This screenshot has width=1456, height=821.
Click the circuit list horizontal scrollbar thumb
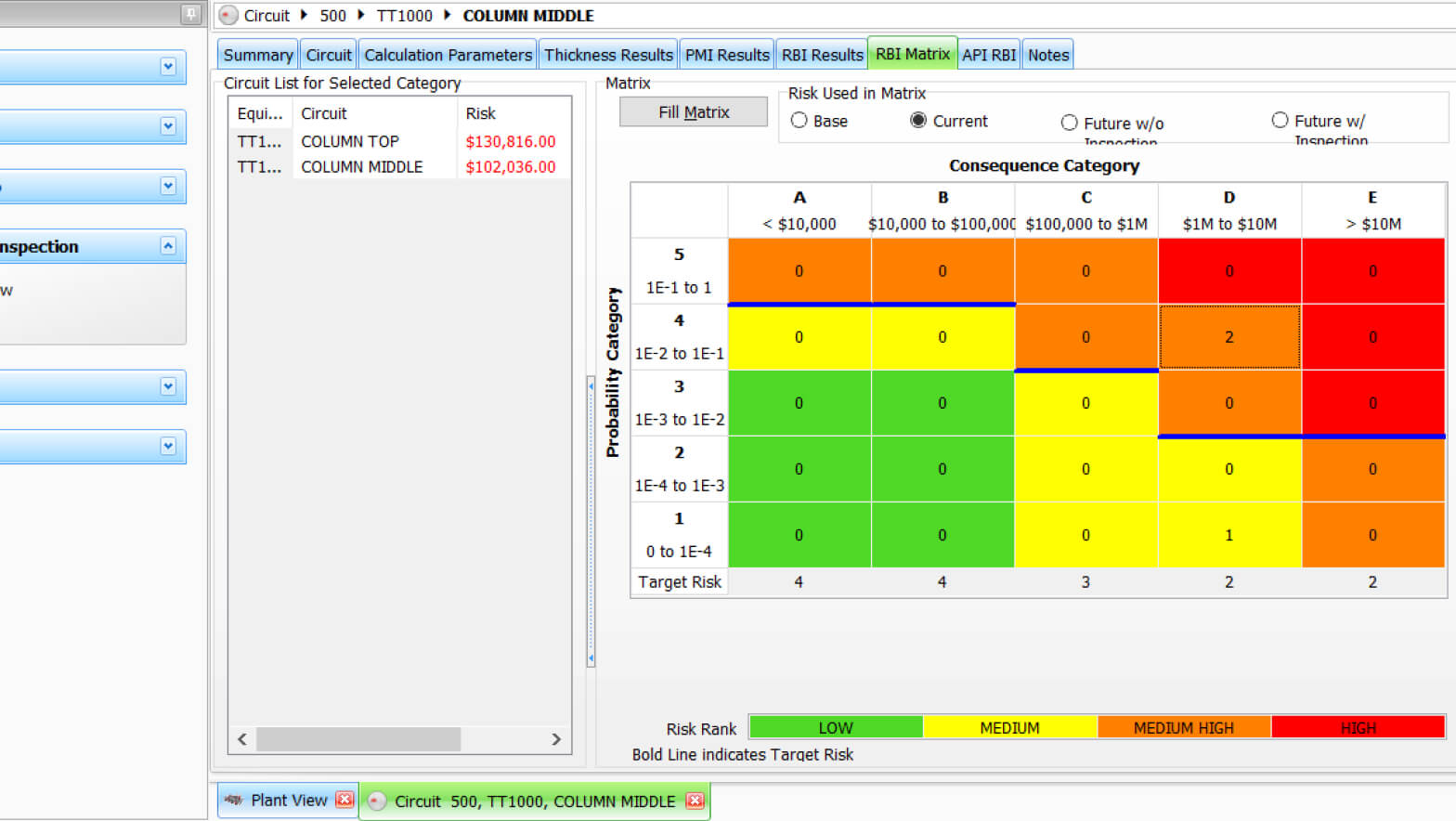(x=358, y=739)
